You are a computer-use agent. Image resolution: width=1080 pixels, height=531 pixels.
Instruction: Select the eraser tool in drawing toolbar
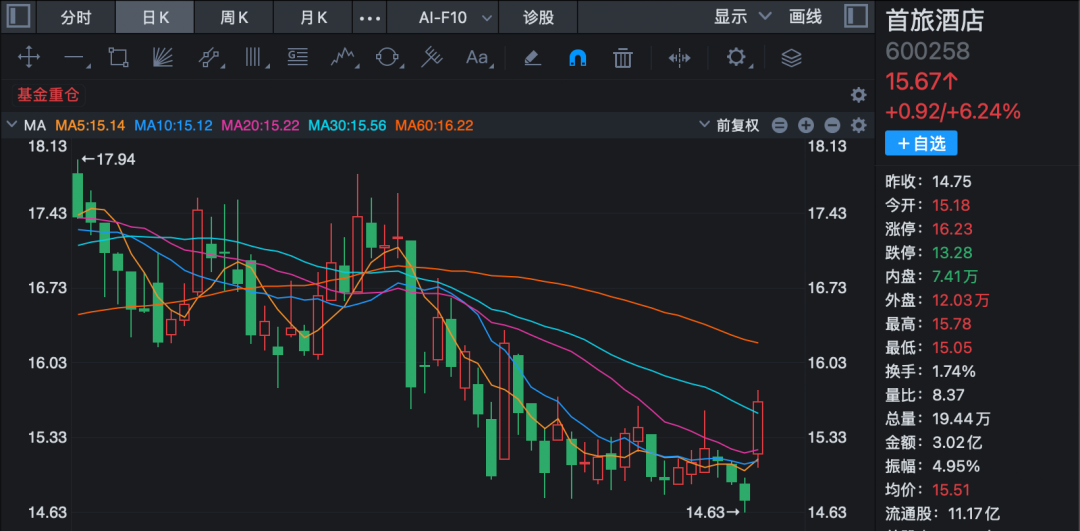(532, 58)
